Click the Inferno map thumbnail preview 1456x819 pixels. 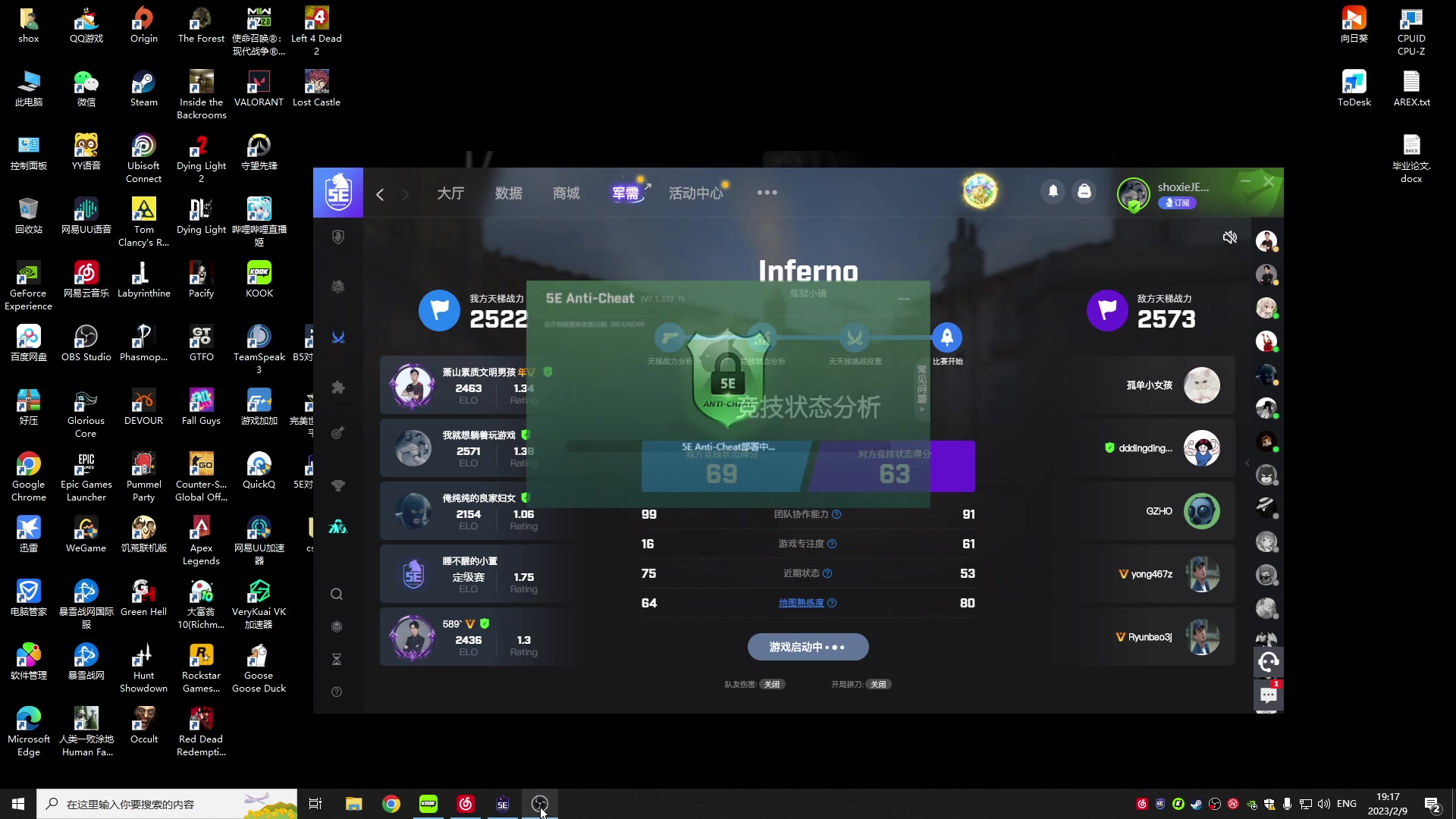click(808, 270)
